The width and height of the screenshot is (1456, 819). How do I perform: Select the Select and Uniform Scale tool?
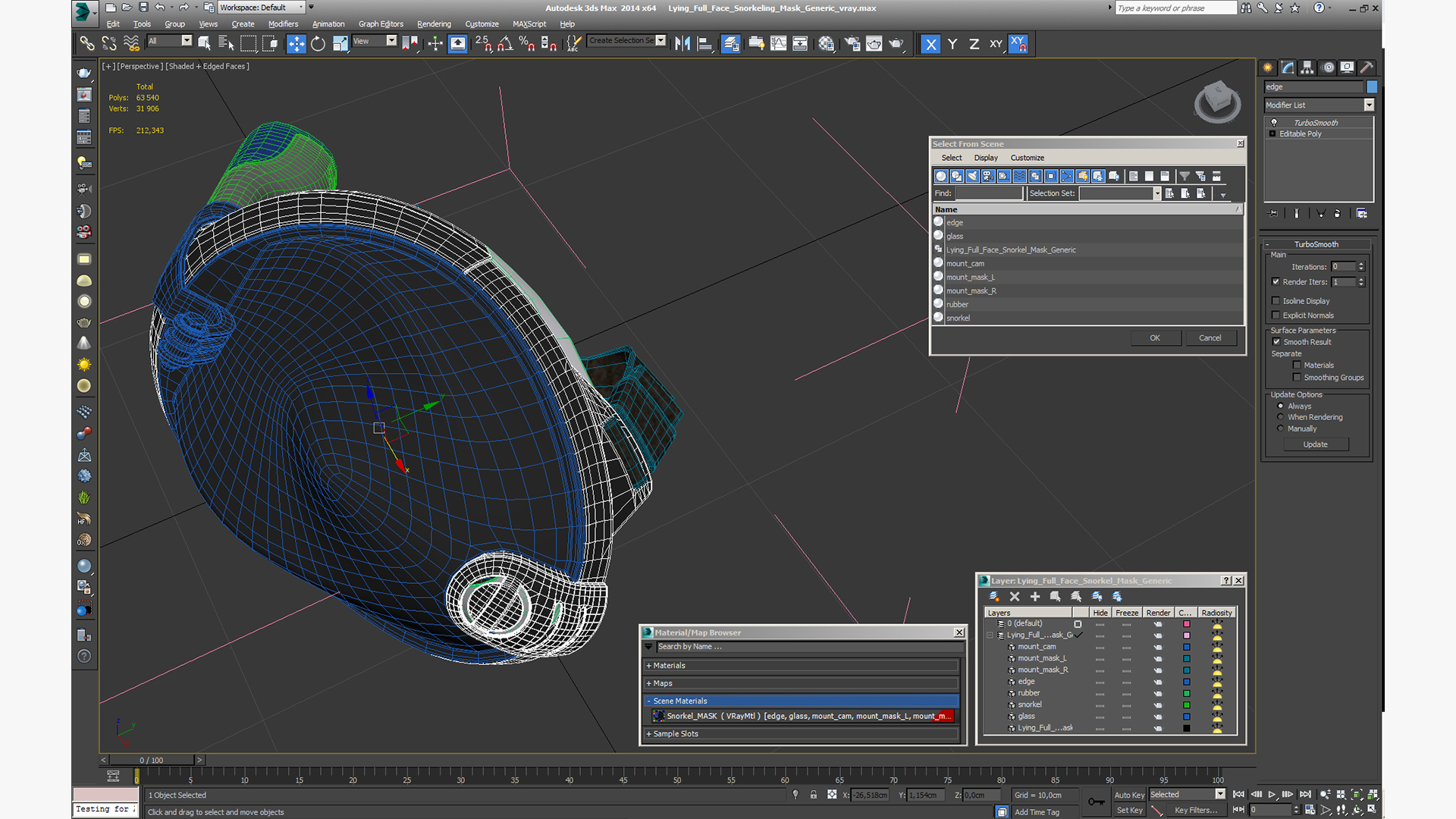pos(340,44)
